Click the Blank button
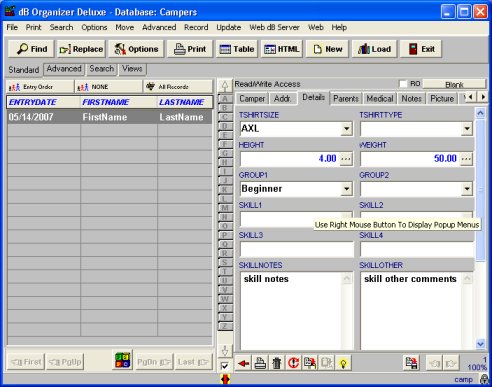Viewport: 492px width, 387px height. pyautogui.click(x=454, y=84)
